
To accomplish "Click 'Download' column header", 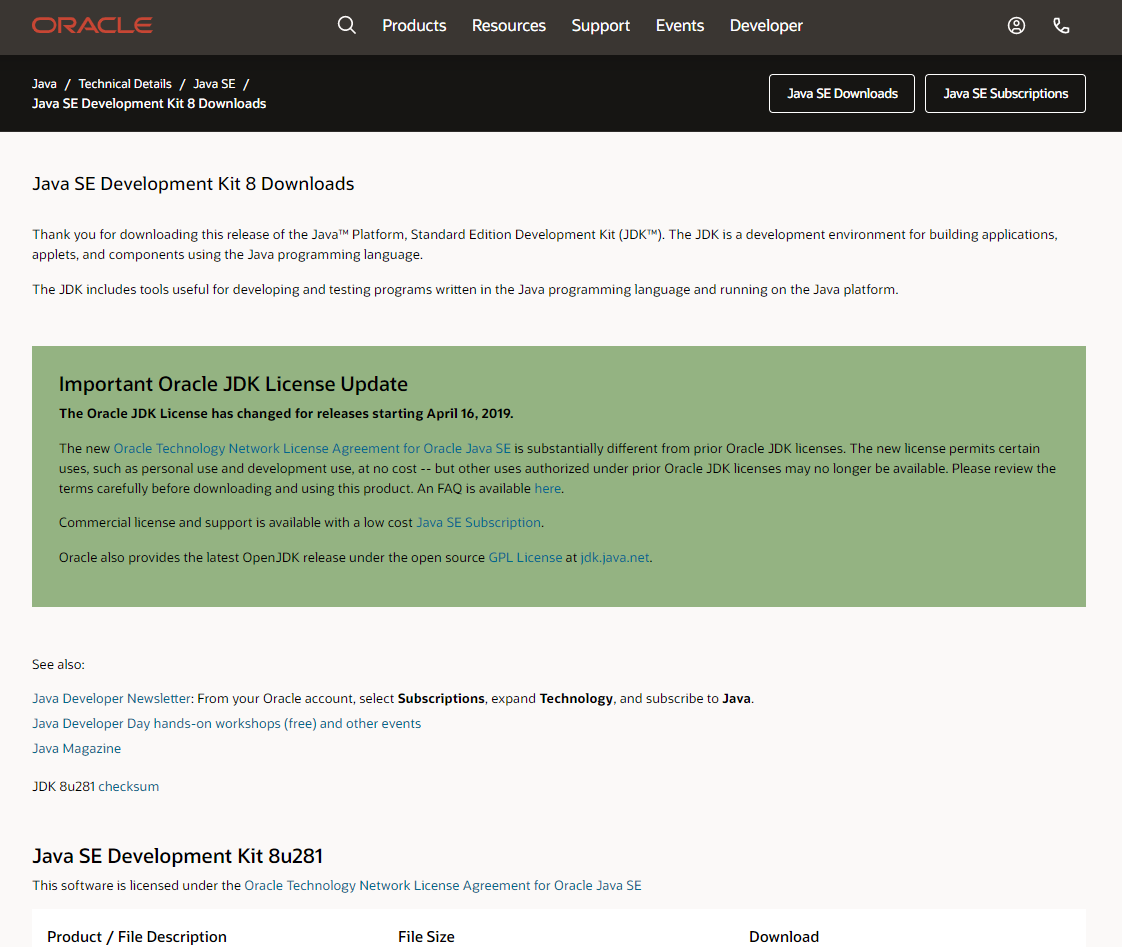I will click(x=784, y=937).
